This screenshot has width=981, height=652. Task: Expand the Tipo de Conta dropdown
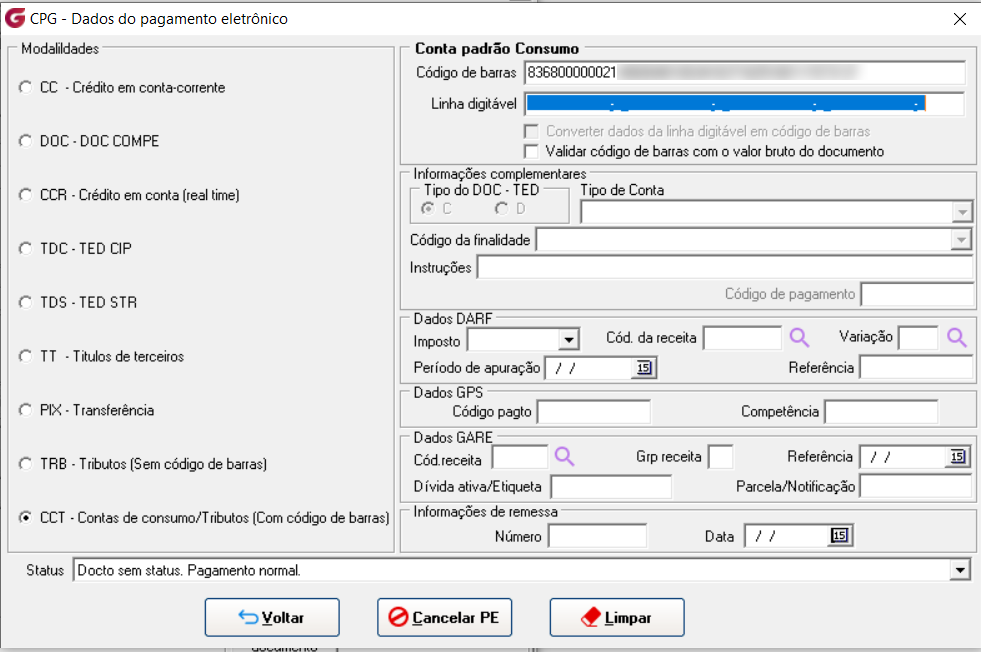tap(962, 213)
